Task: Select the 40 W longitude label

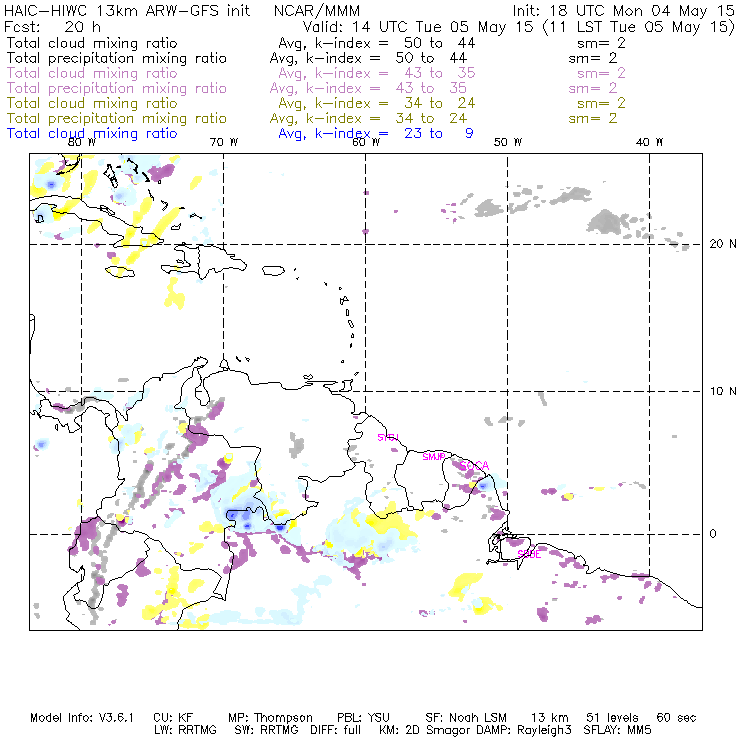Action: pos(650,143)
